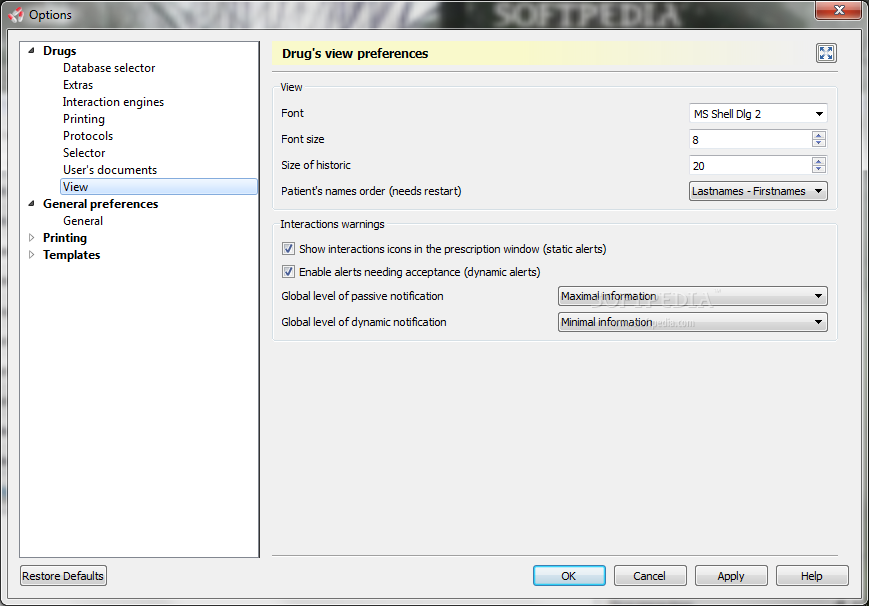Open User's documents settings

pyautogui.click(x=110, y=170)
